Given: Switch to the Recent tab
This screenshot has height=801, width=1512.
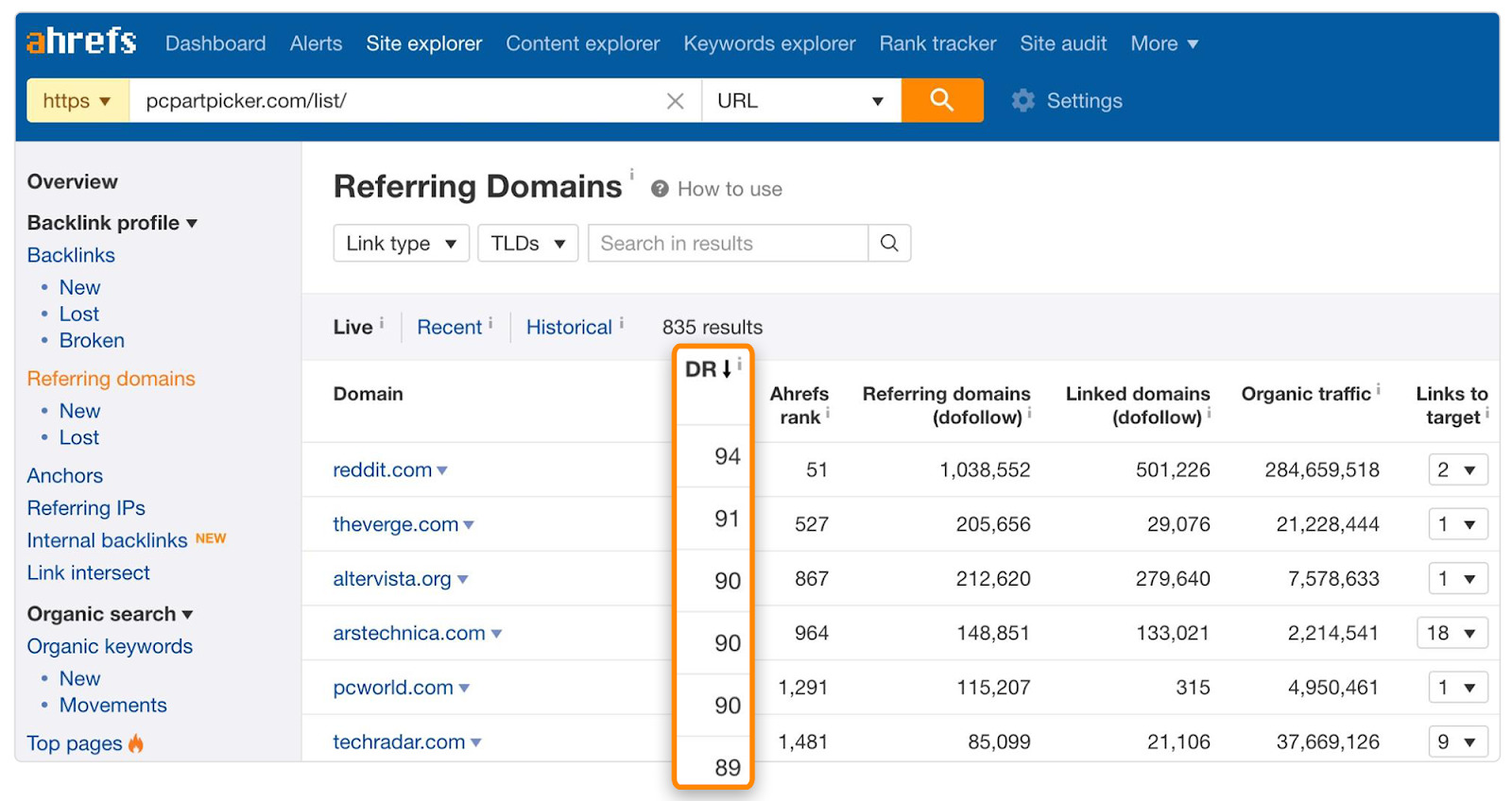Looking at the screenshot, I should click(450, 327).
